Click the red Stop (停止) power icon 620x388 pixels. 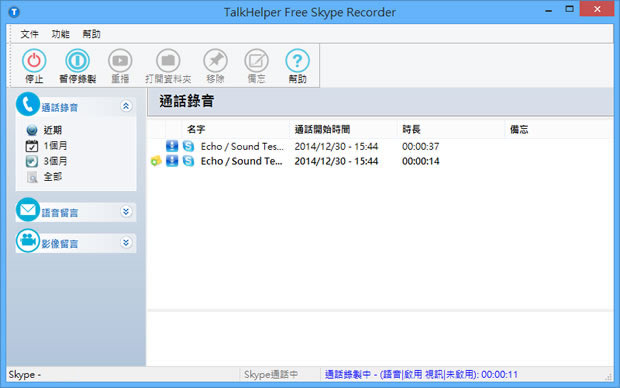34,61
